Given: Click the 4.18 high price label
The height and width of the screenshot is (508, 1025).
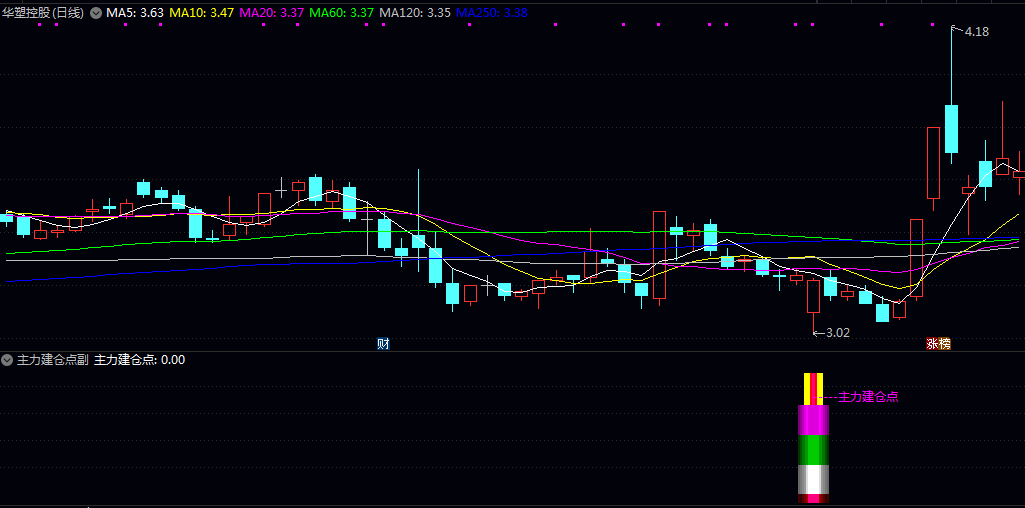Looking at the screenshot, I should coord(976,32).
